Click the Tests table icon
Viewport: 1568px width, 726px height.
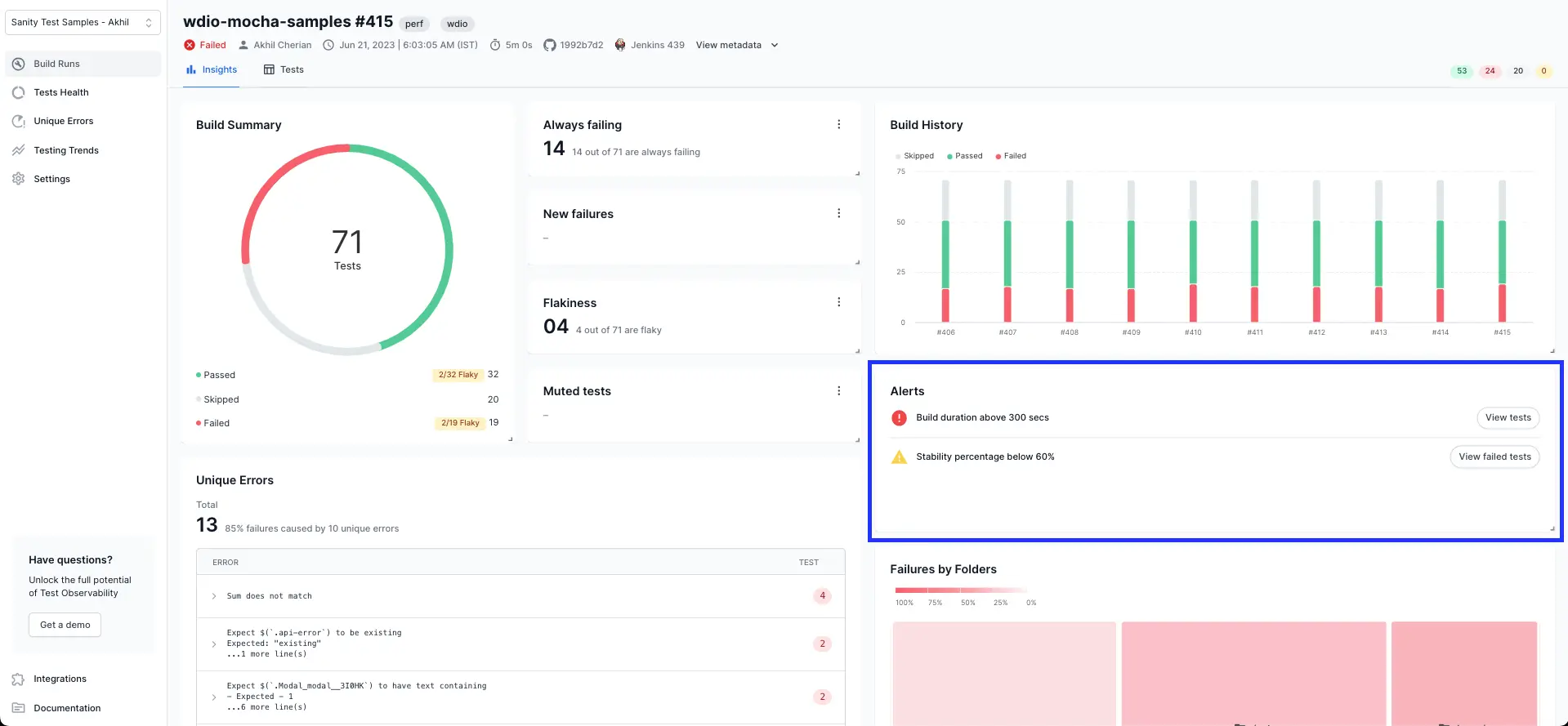tap(269, 69)
